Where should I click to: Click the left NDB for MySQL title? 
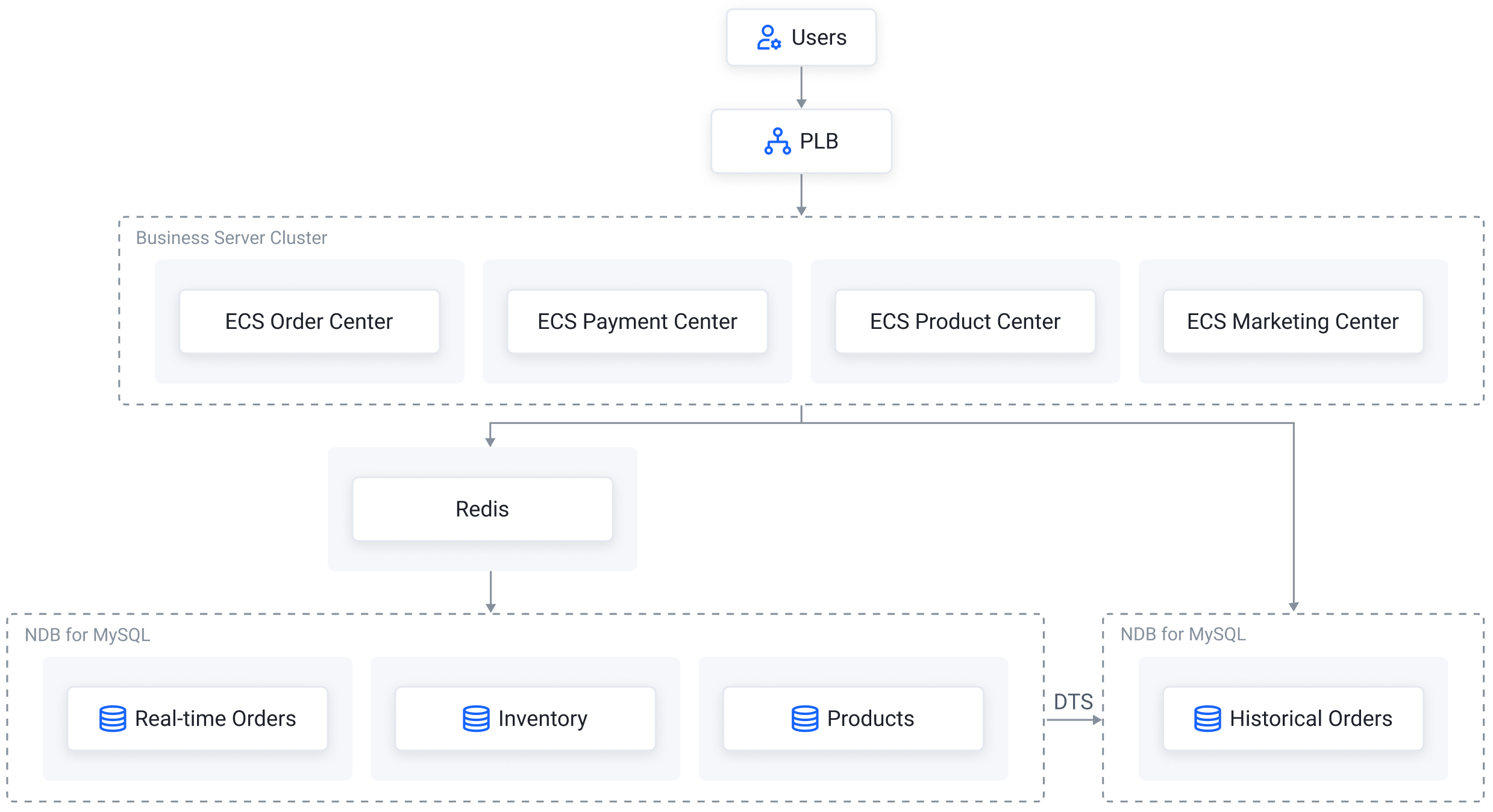tap(87, 635)
